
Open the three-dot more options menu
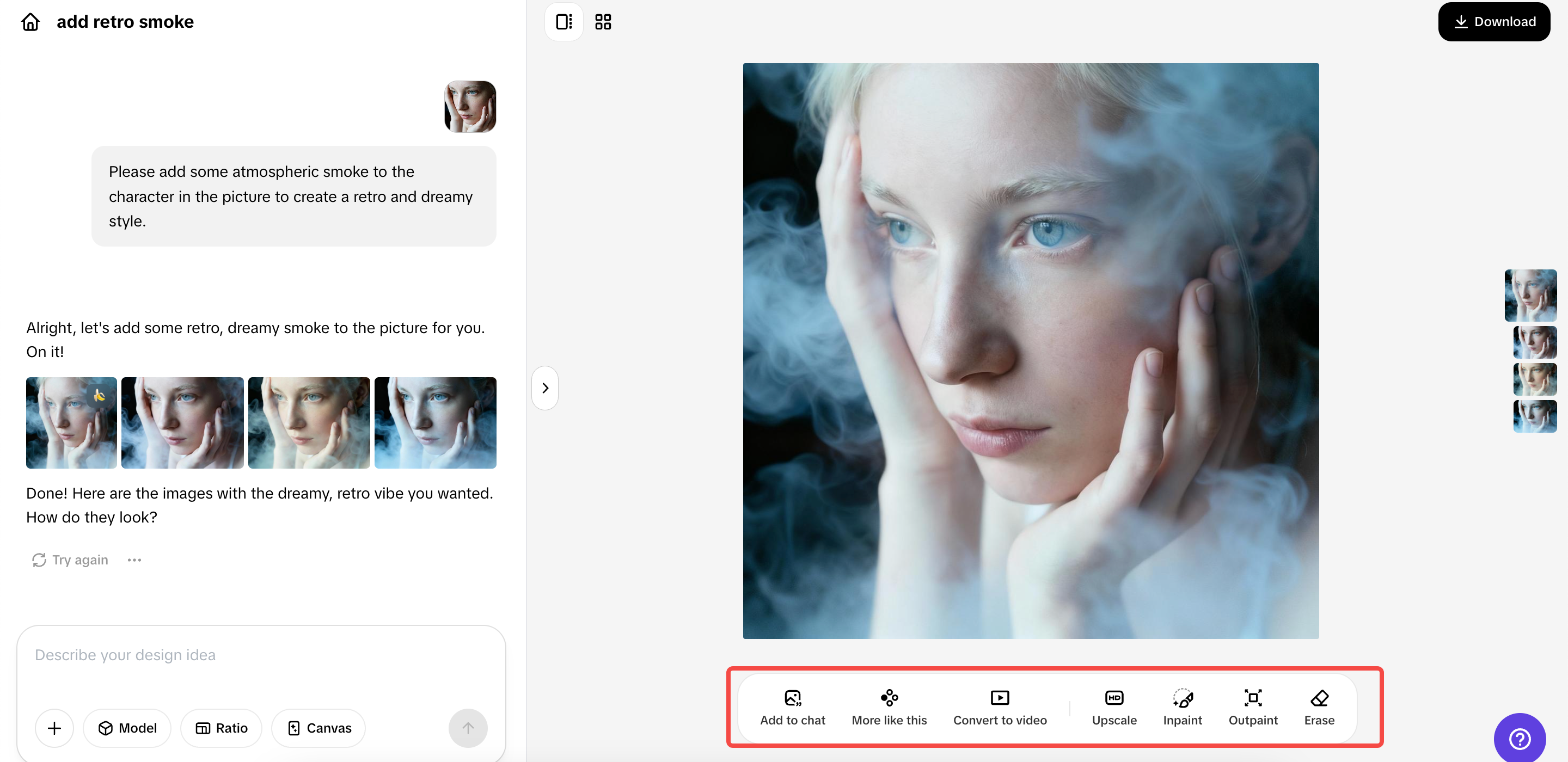[x=134, y=560]
